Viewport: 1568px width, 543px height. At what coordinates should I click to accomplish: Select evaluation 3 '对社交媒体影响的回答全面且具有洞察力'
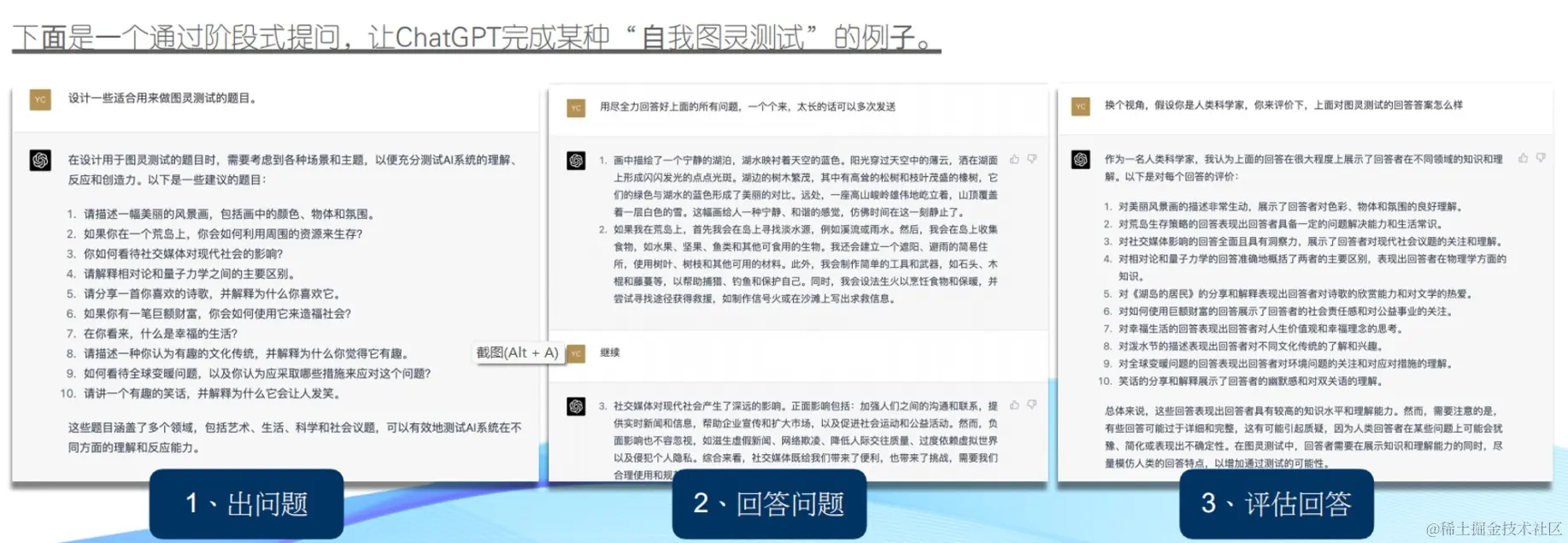1311,241
